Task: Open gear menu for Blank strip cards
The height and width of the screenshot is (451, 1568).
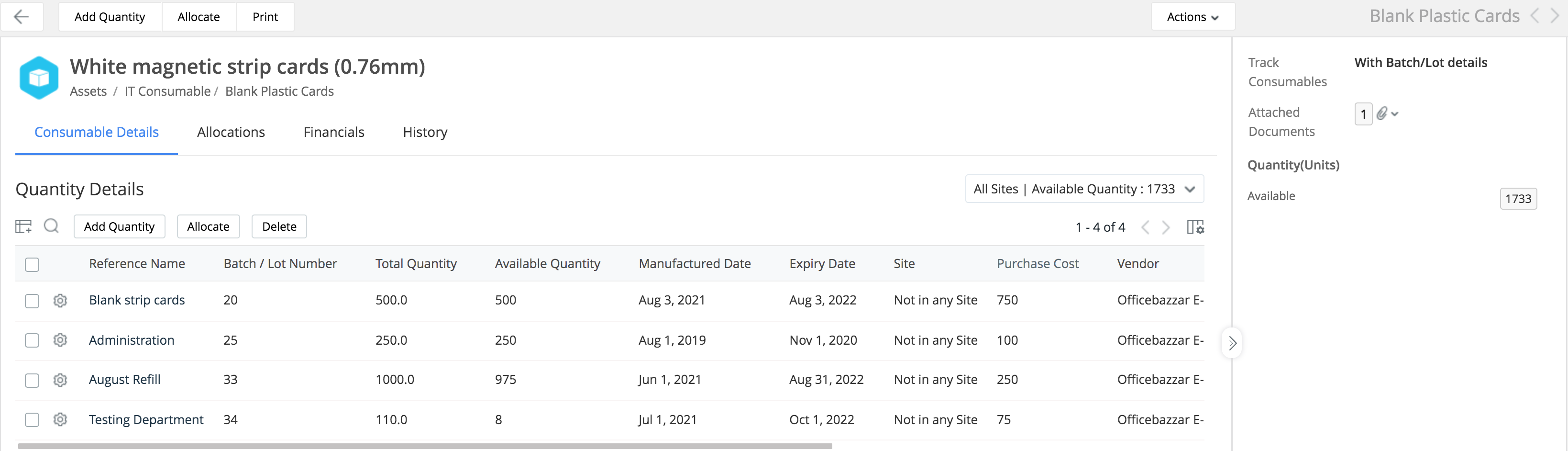Action: click(60, 301)
